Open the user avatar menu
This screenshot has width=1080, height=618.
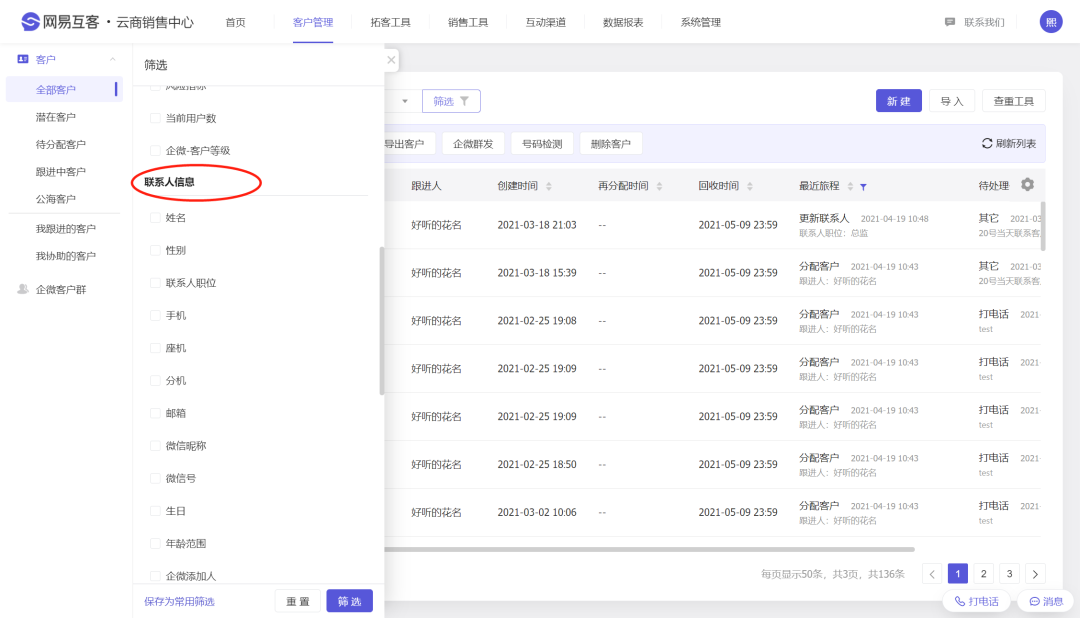1051,22
